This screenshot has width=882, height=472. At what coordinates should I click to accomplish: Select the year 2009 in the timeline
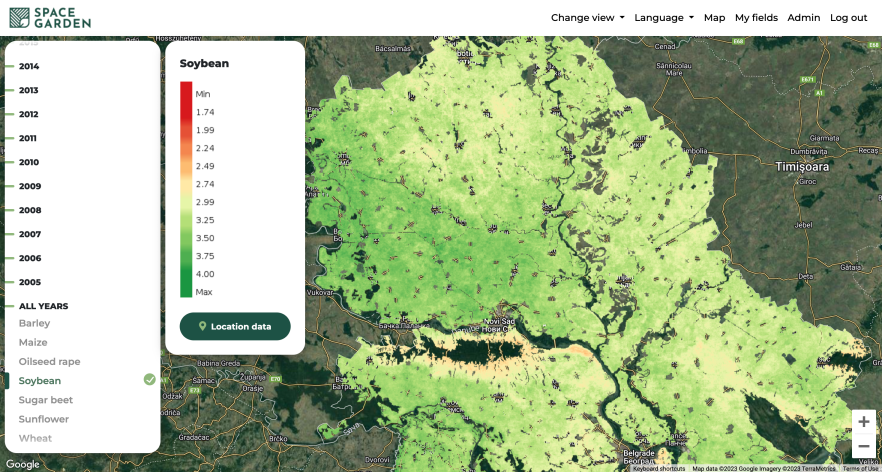click(x=29, y=186)
